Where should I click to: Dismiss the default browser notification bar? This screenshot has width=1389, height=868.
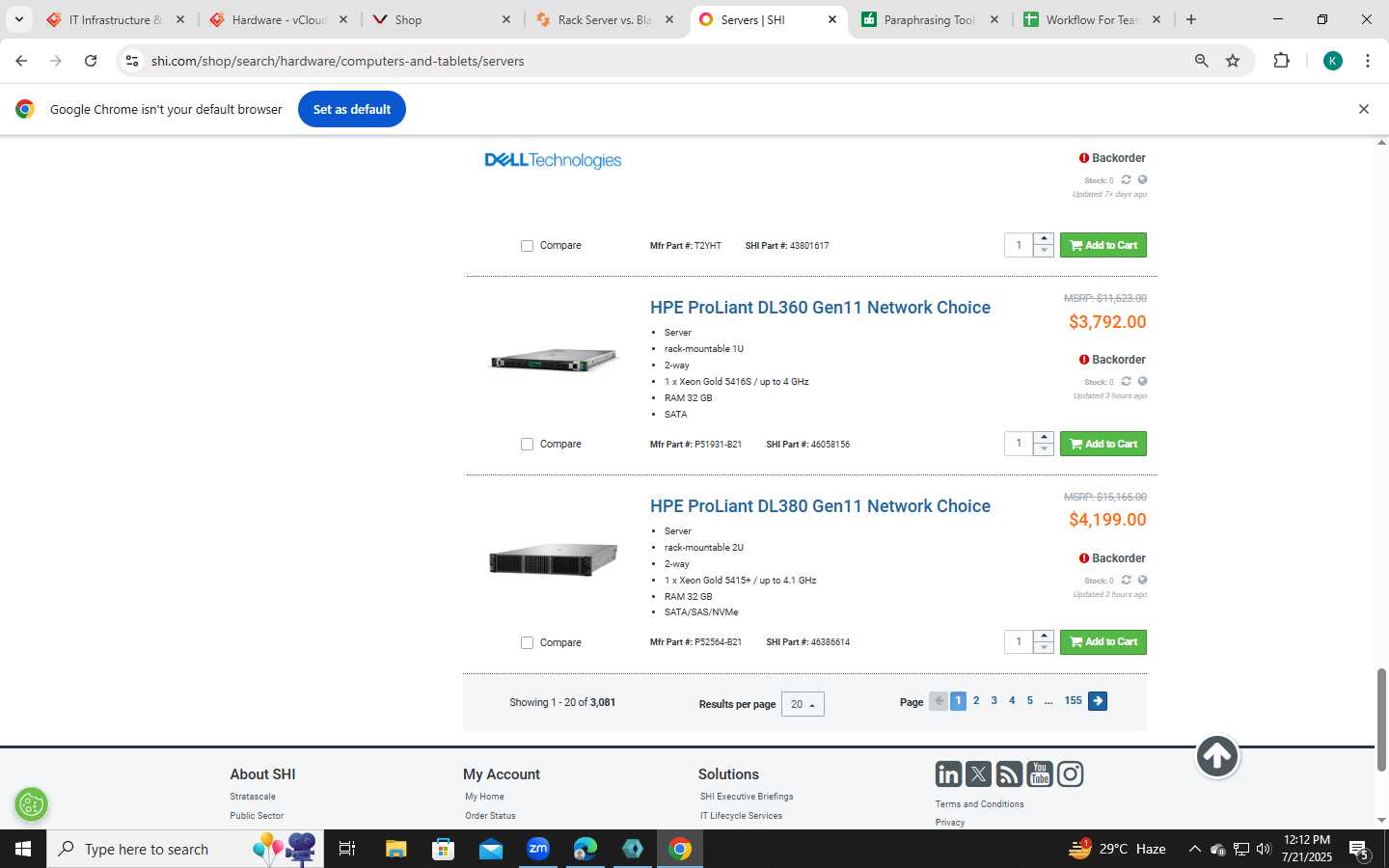click(x=1364, y=109)
